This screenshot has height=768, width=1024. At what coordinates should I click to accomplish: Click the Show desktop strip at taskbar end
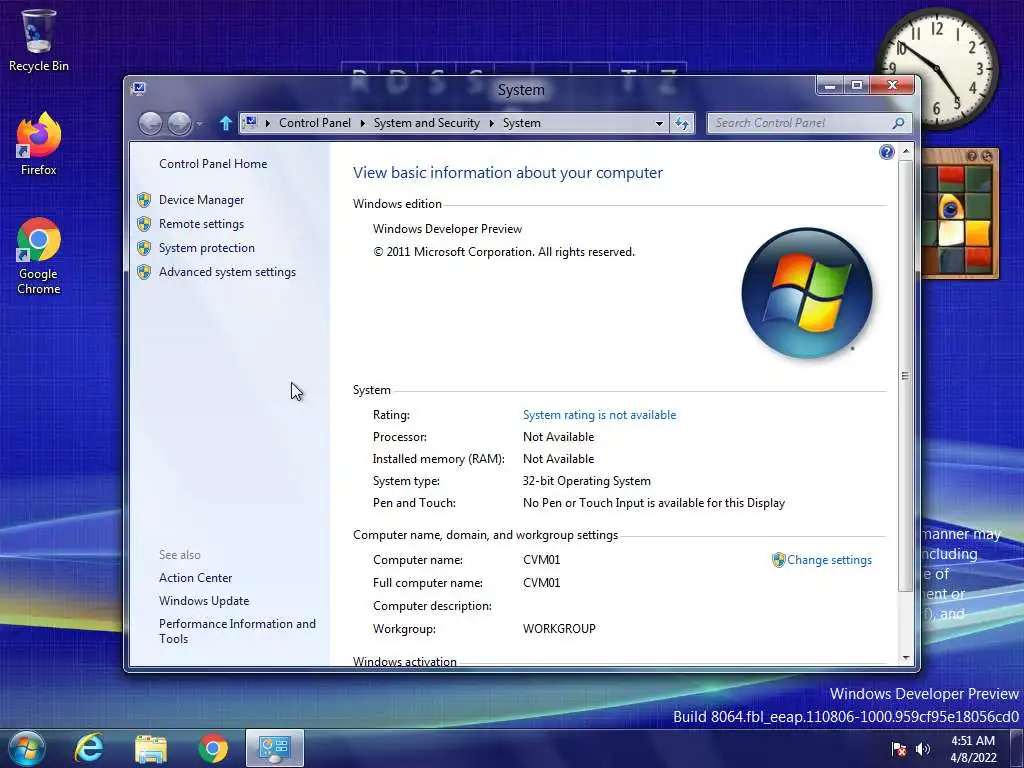click(x=1019, y=749)
